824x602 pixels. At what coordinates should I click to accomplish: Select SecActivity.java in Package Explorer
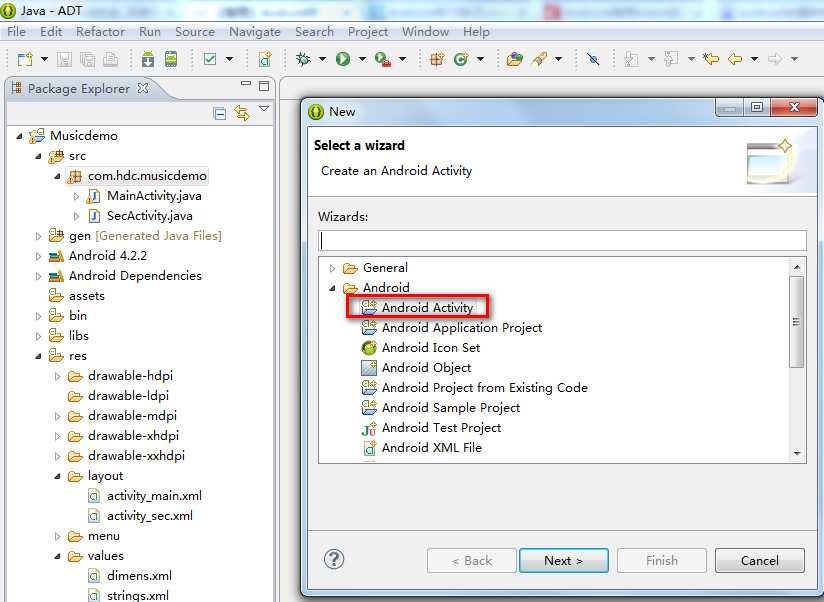(x=140, y=216)
